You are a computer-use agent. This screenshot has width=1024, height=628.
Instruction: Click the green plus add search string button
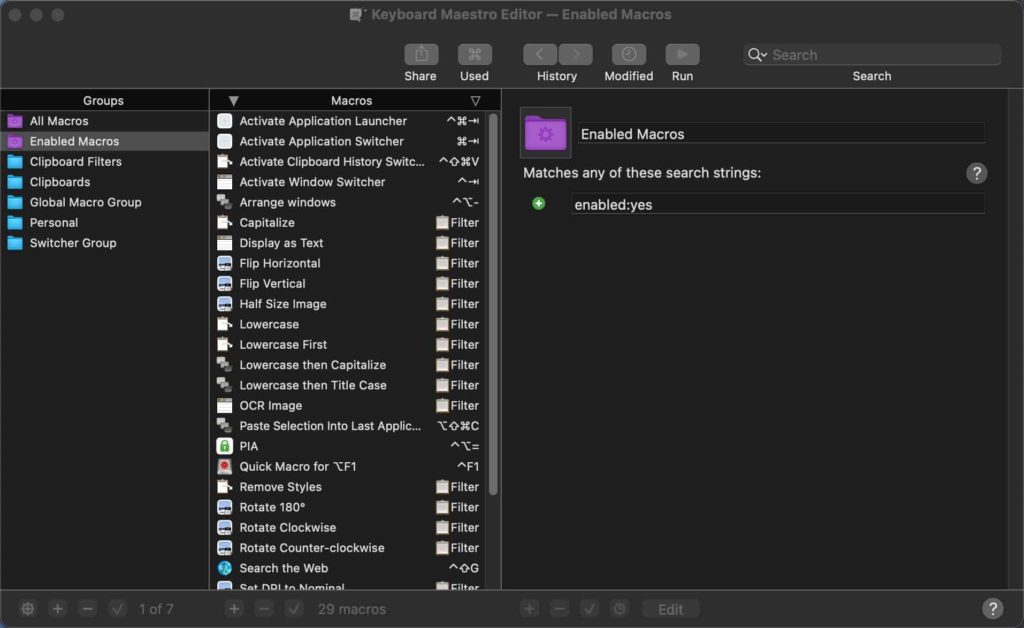[538, 204]
